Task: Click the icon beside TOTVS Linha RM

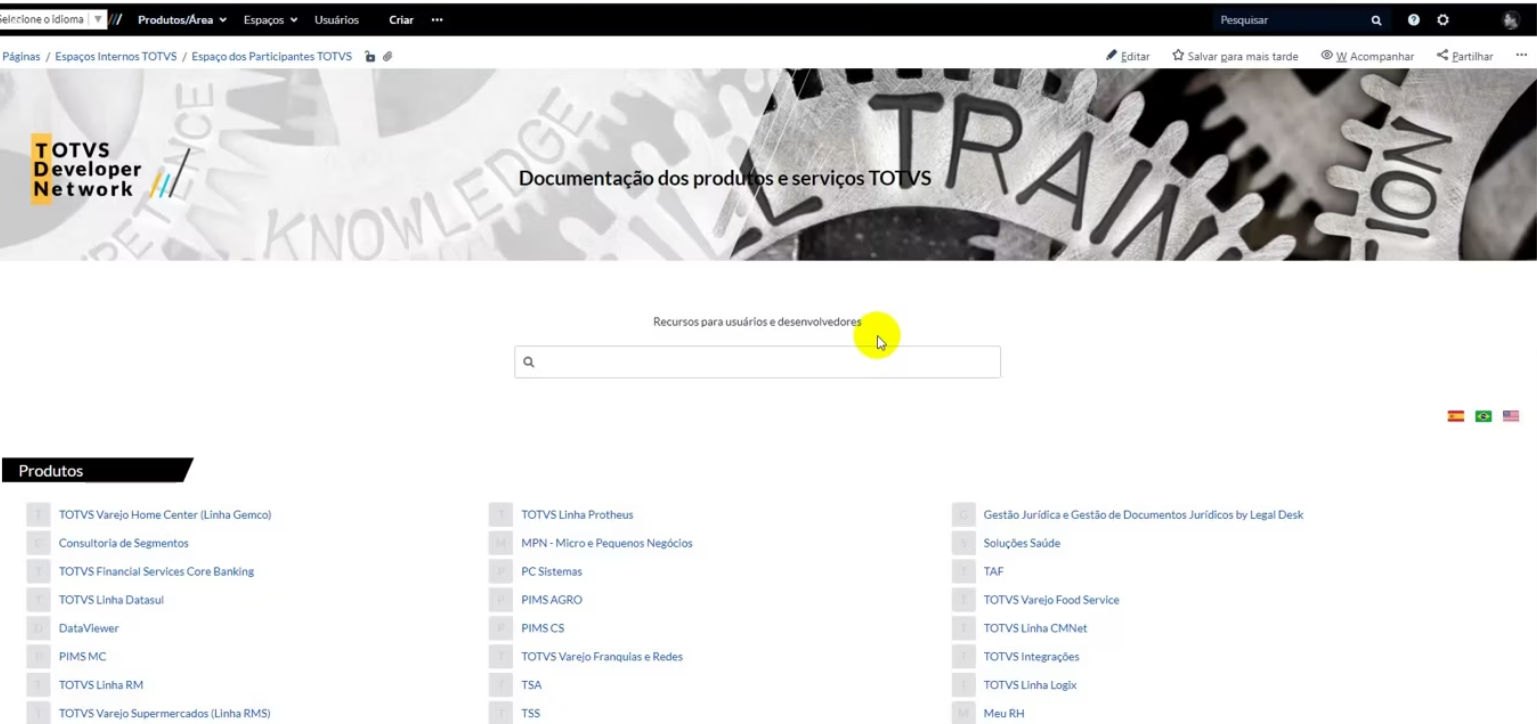Action: pyautogui.click(x=38, y=685)
